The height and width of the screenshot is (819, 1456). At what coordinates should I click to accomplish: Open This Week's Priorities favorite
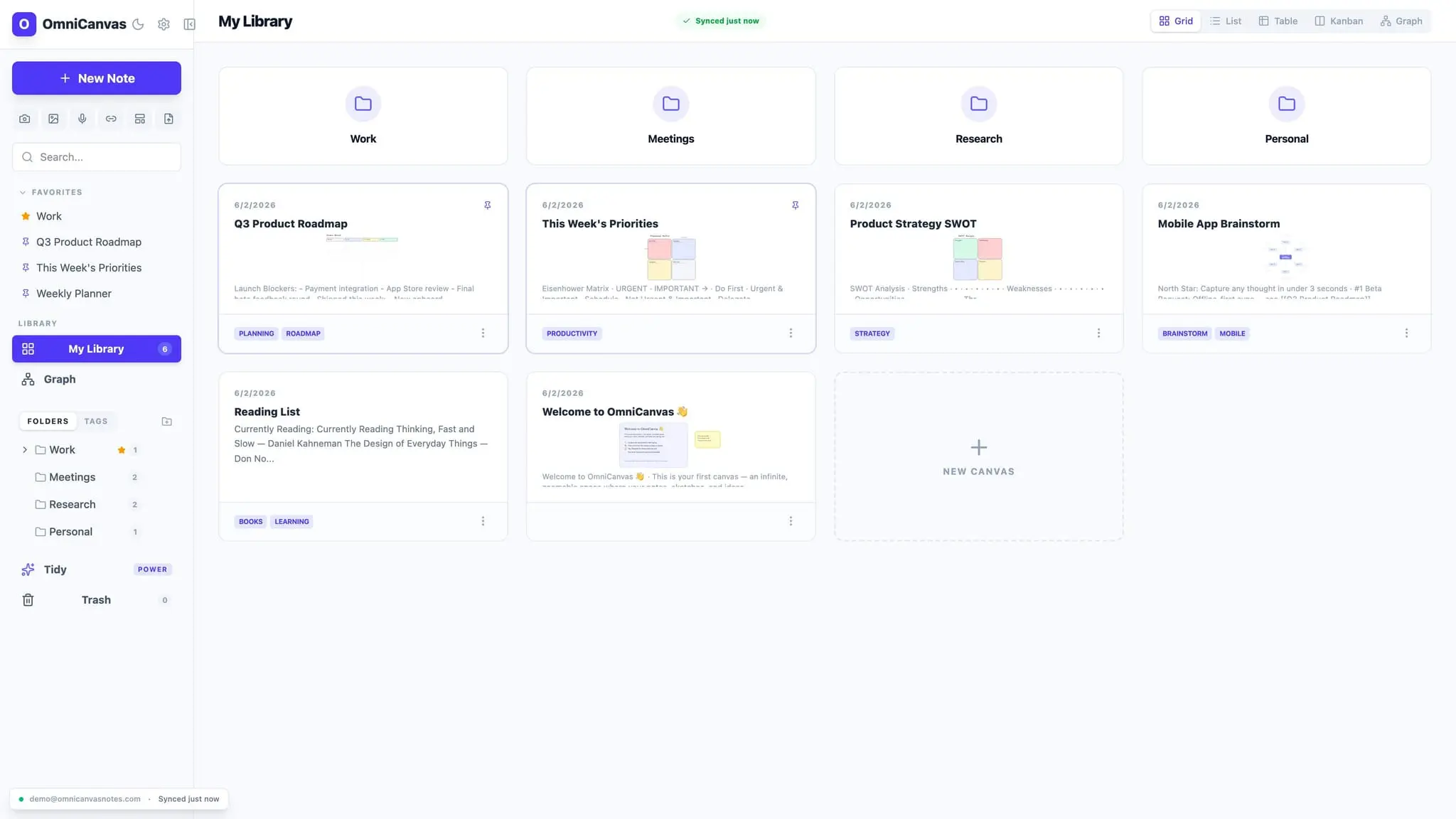[89, 268]
